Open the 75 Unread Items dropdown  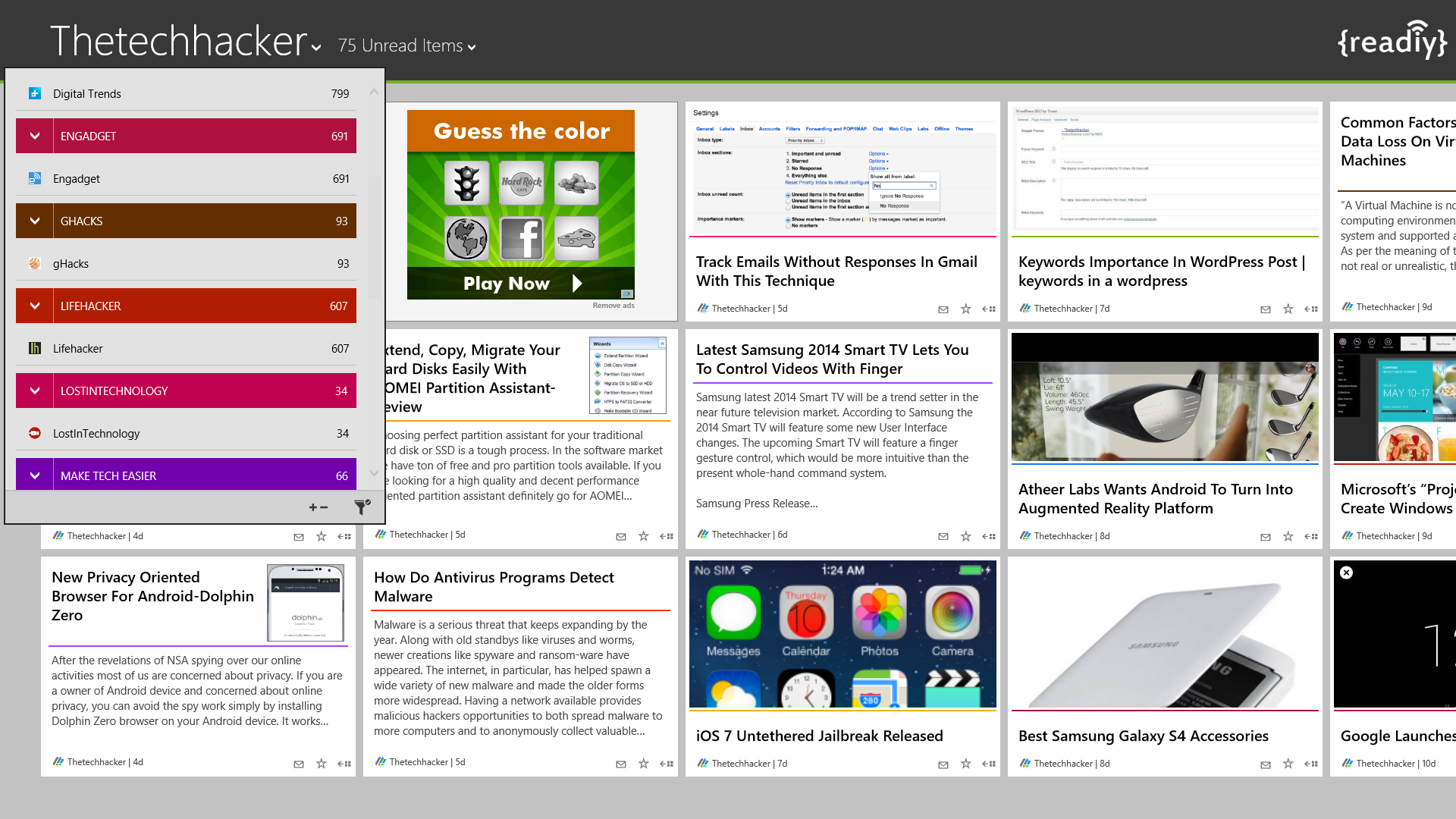click(406, 45)
